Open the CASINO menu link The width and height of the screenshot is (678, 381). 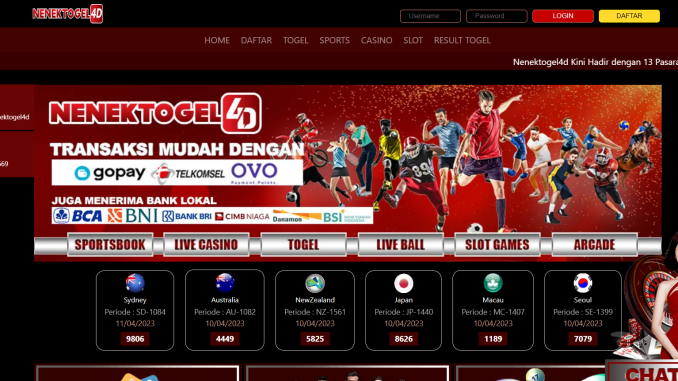coord(376,40)
